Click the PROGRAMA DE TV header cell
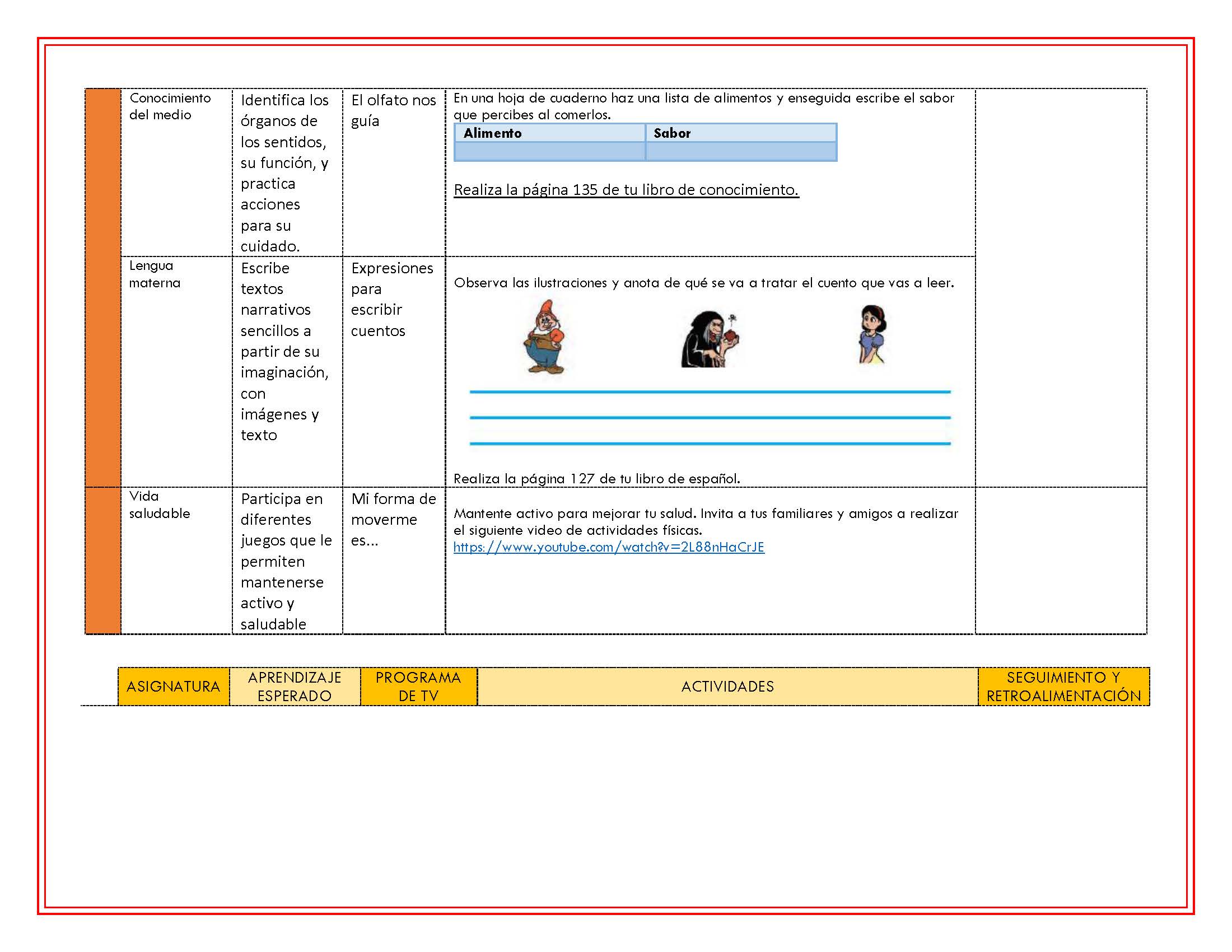 pyautogui.click(x=418, y=687)
